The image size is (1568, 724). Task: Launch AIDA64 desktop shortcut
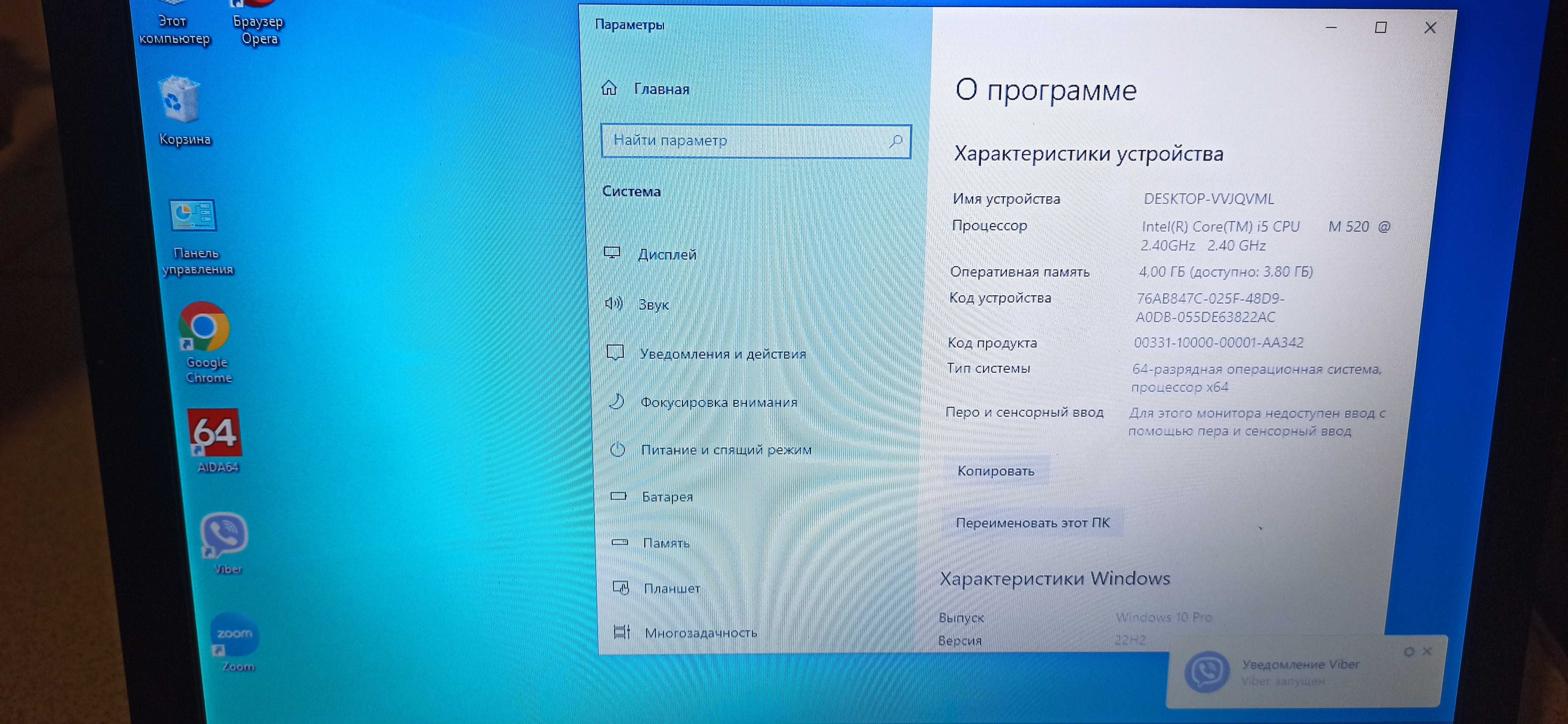click(x=216, y=442)
